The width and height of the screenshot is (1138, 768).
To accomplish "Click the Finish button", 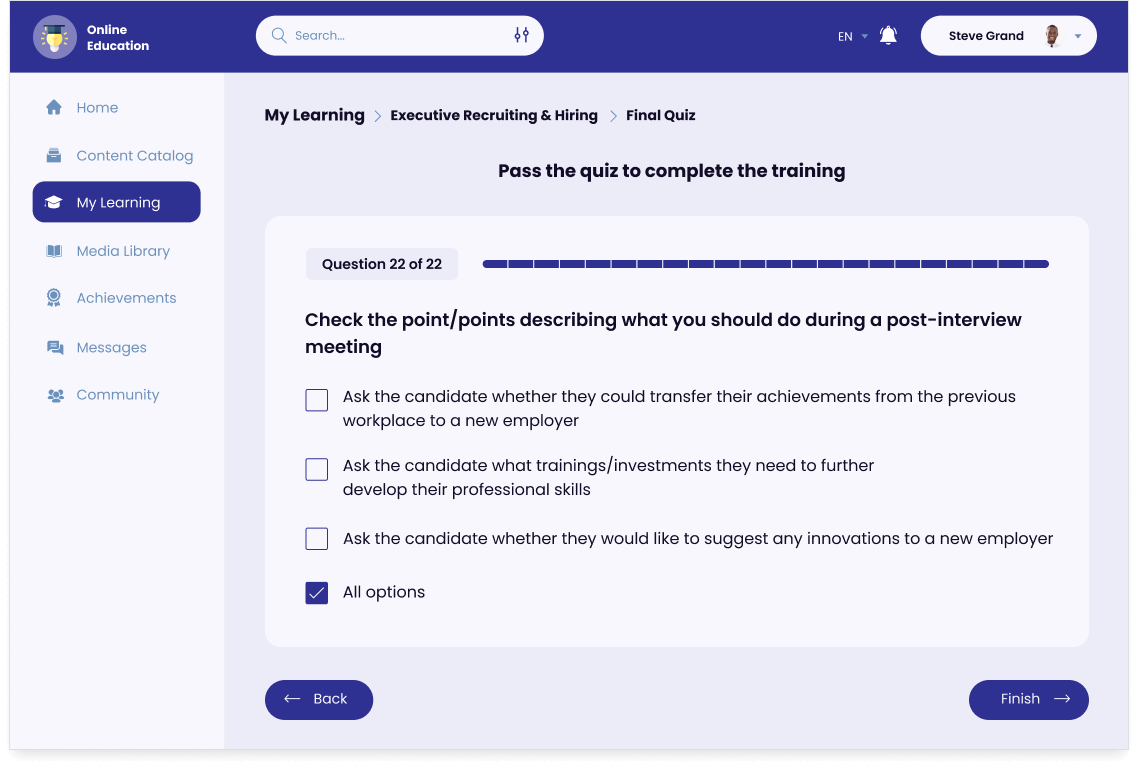I will coord(1028,699).
